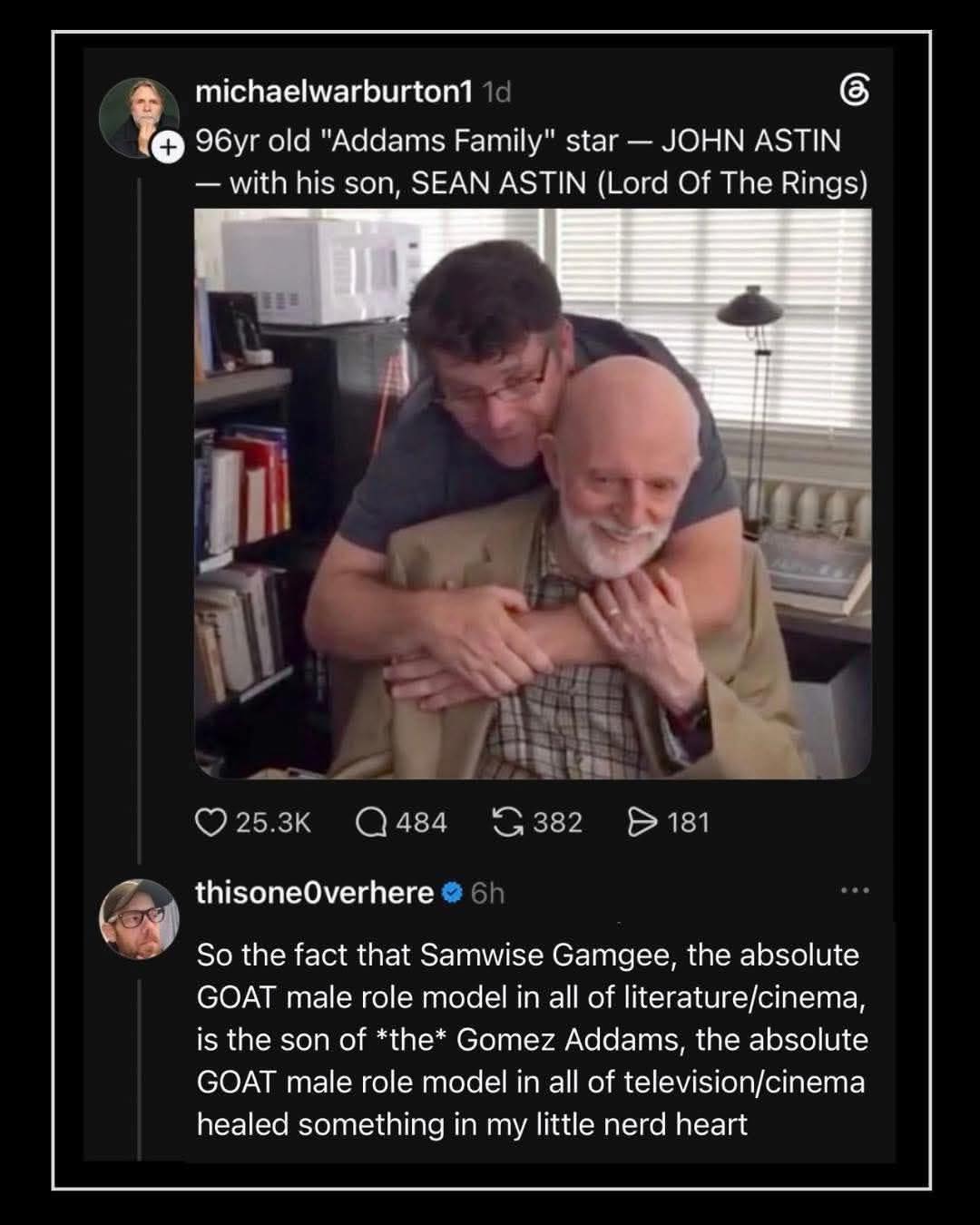Click the 1d post timestamp
Viewport: 980px width, 1225px height.
(496, 92)
